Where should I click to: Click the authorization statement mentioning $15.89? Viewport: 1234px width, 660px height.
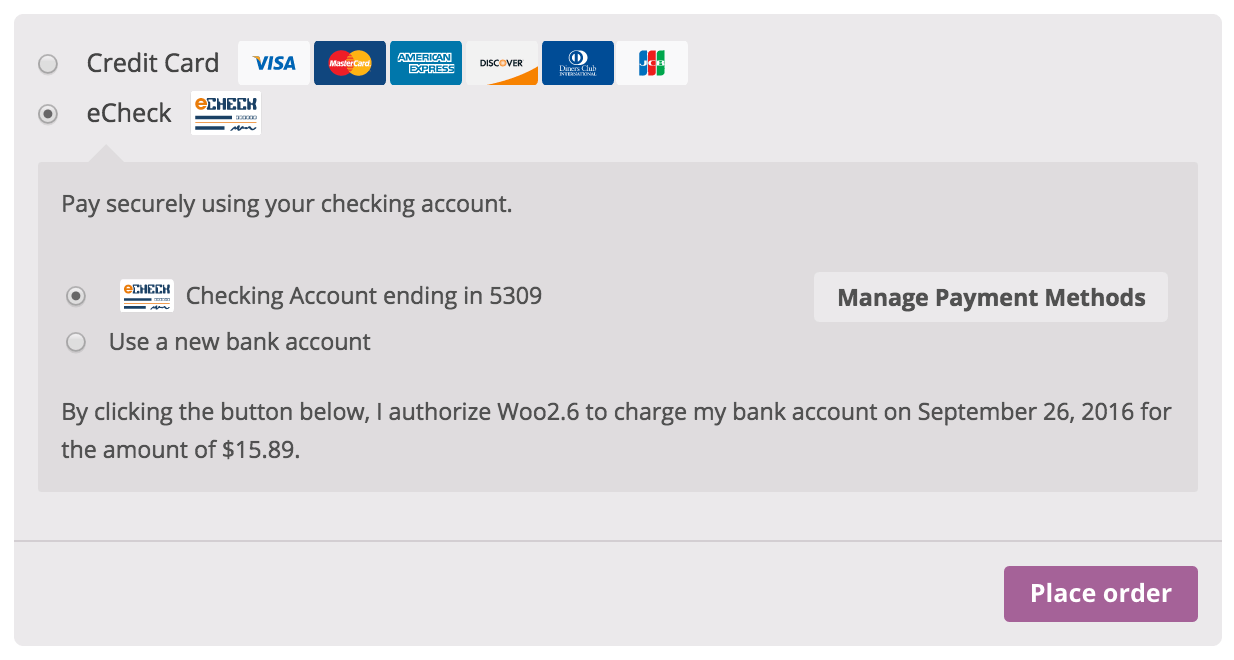coord(615,430)
